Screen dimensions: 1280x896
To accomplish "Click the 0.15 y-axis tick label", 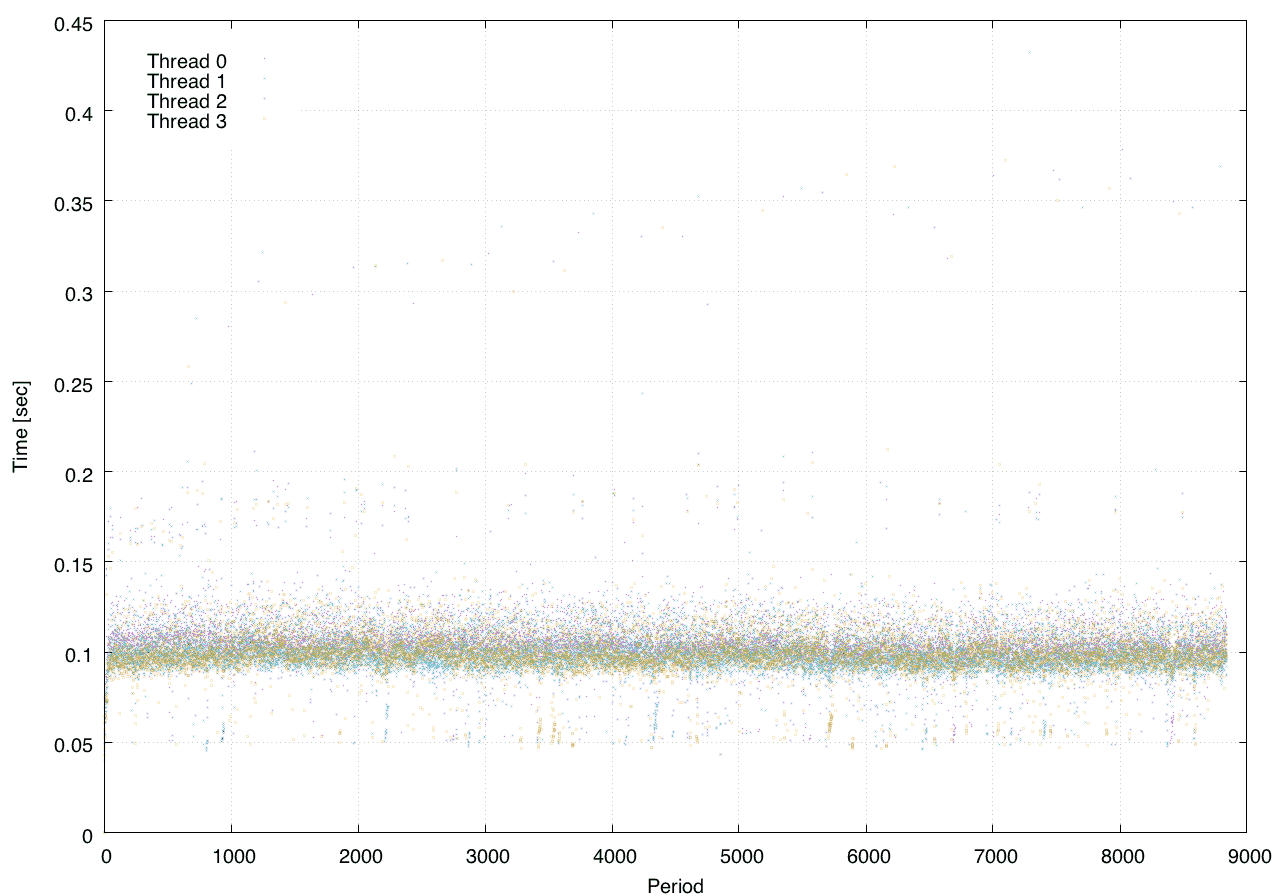I will (73, 563).
